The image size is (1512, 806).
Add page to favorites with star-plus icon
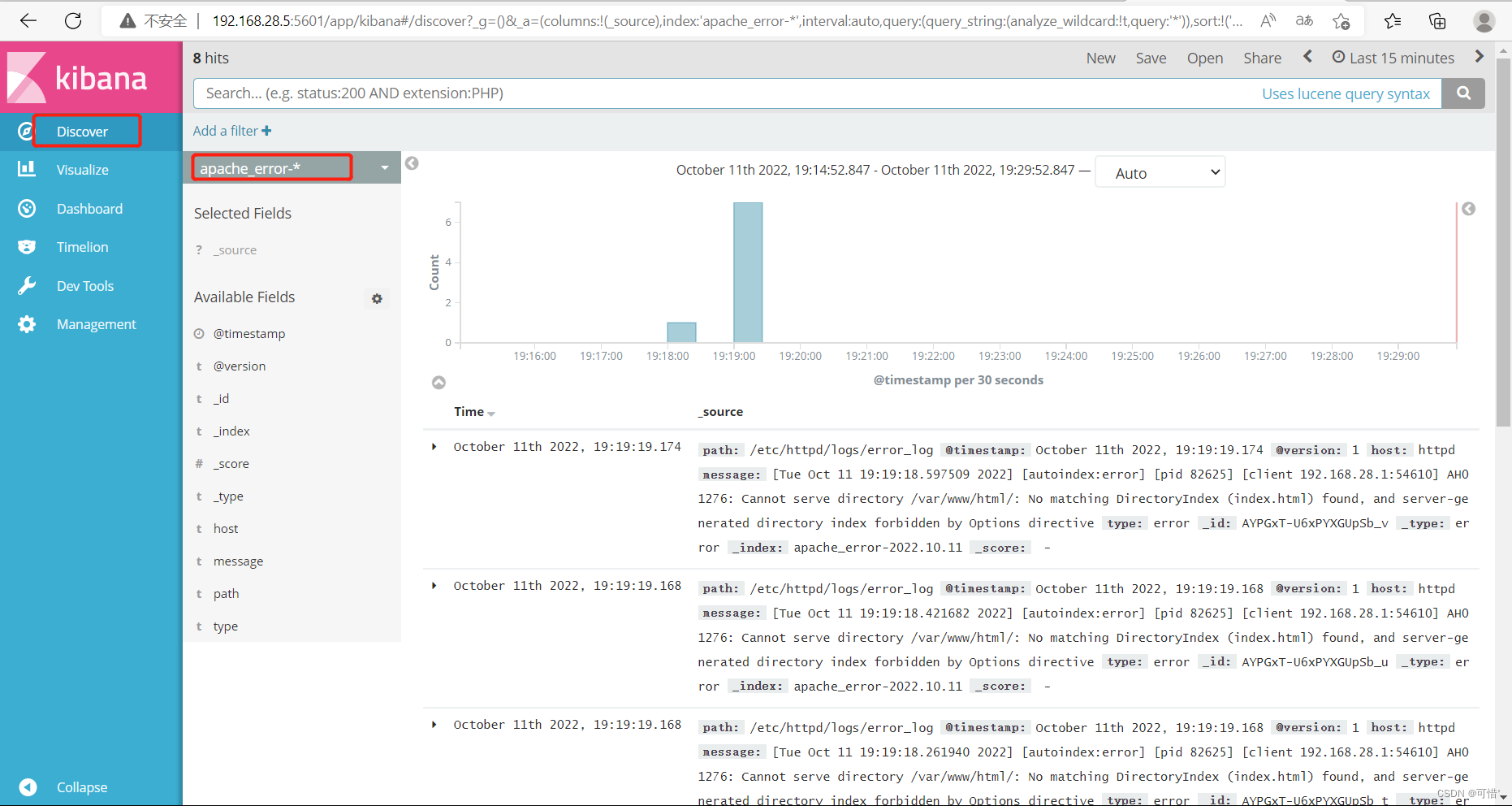point(1341,21)
